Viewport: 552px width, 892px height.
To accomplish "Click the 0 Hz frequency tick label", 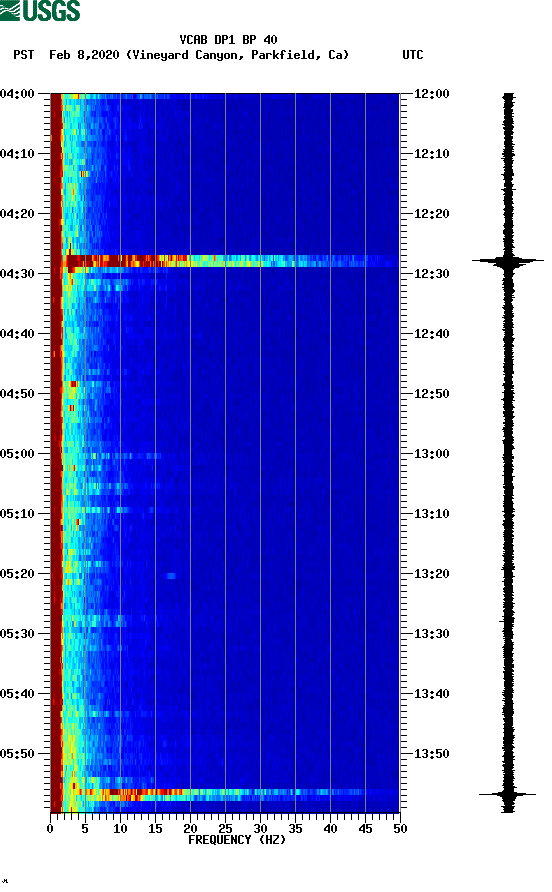I will click(x=50, y=829).
